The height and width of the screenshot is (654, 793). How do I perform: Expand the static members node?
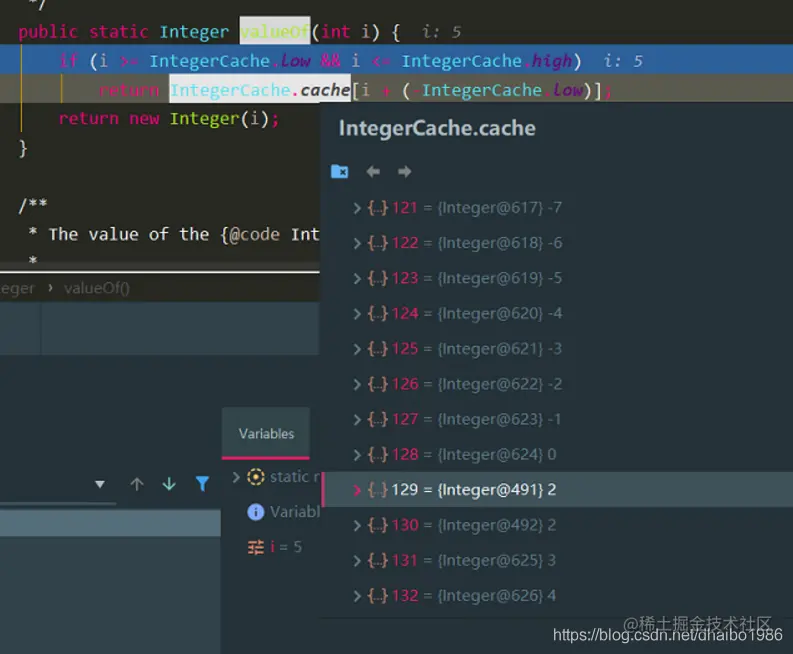(236, 477)
